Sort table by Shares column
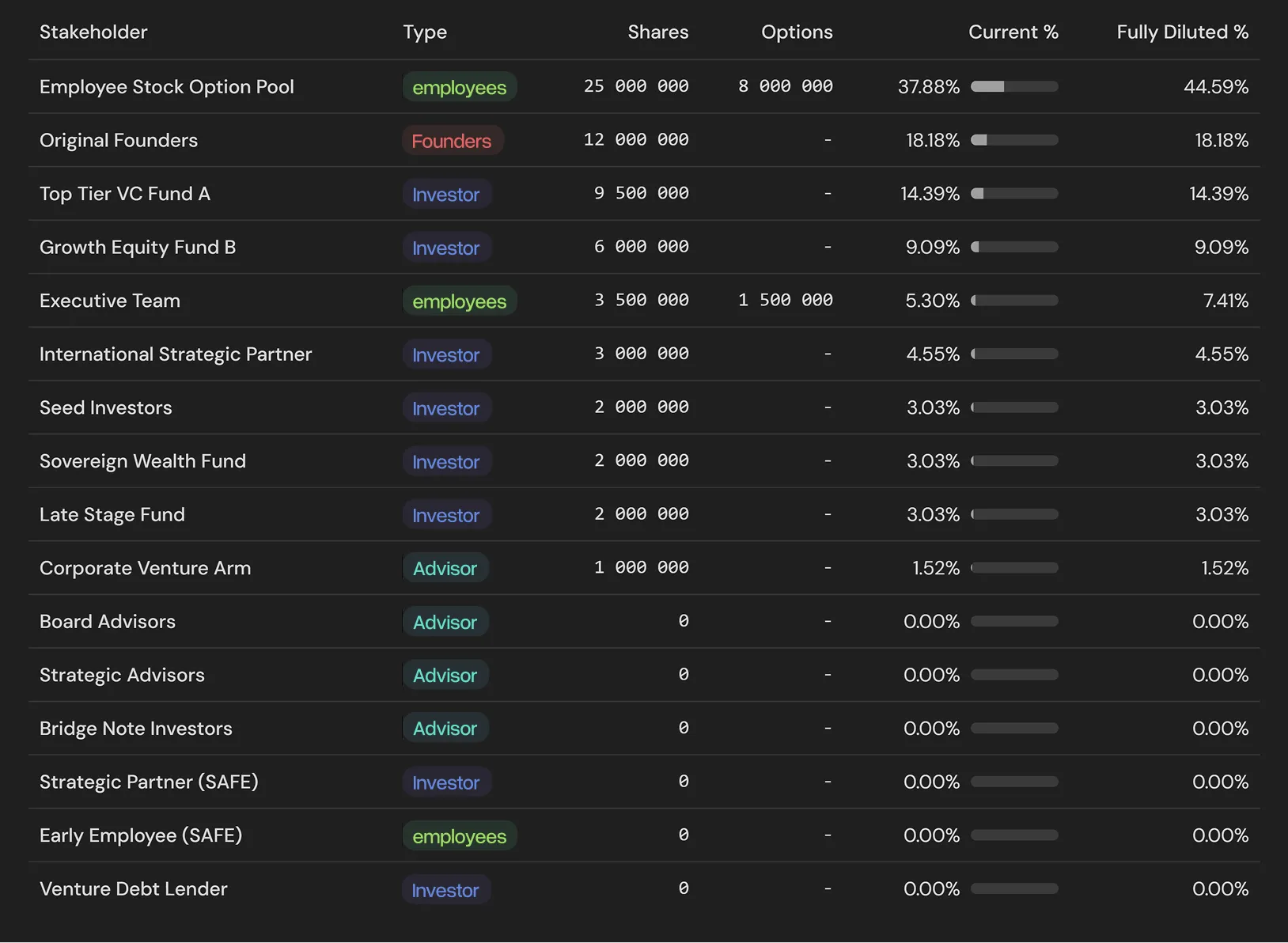Image resolution: width=1288 pixels, height=943 pixels. click(x=657, y=32)
